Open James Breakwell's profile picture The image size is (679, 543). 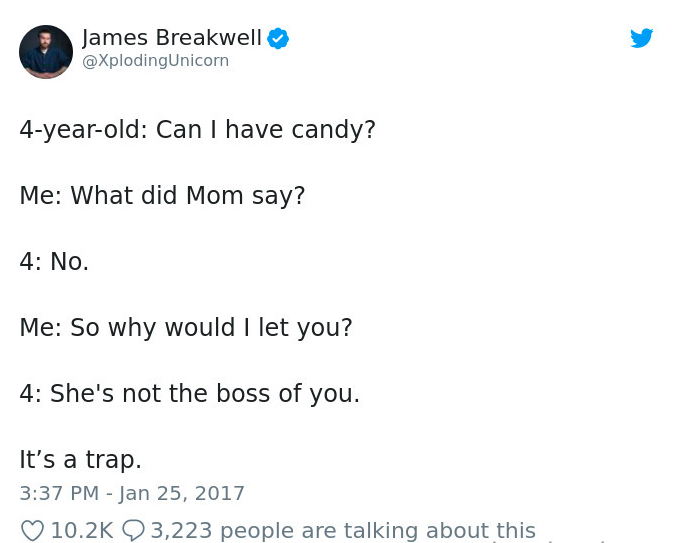coord(46,52)
